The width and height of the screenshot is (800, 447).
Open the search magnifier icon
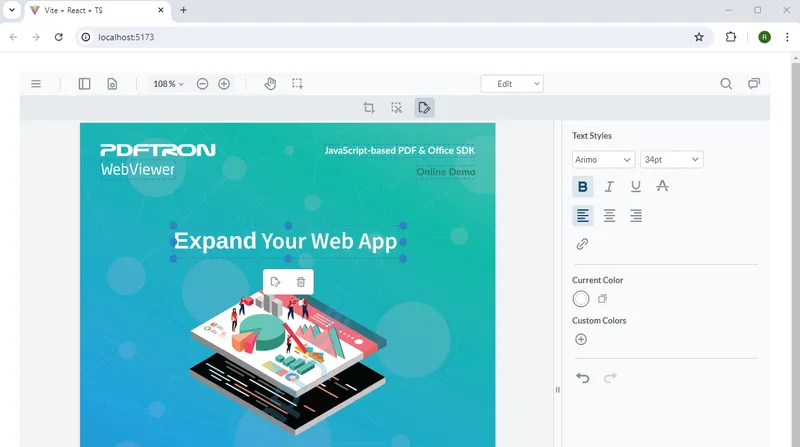726,84
